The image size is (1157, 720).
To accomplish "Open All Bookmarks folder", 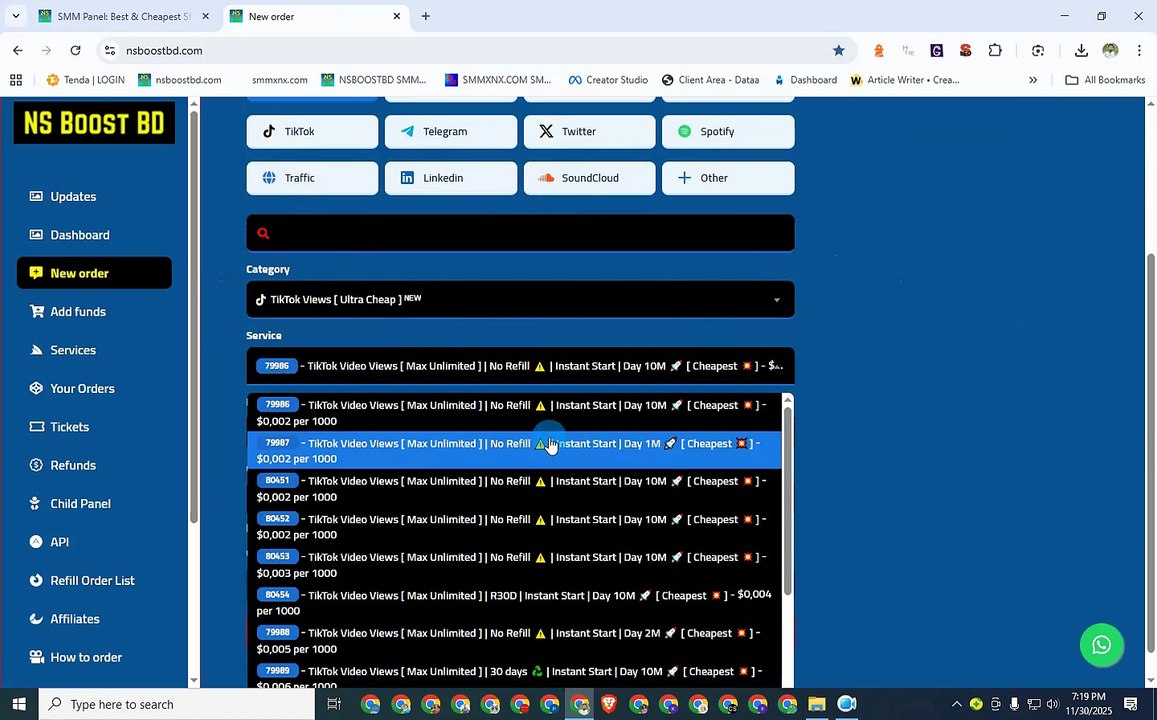I will (x=1105, y=80).
